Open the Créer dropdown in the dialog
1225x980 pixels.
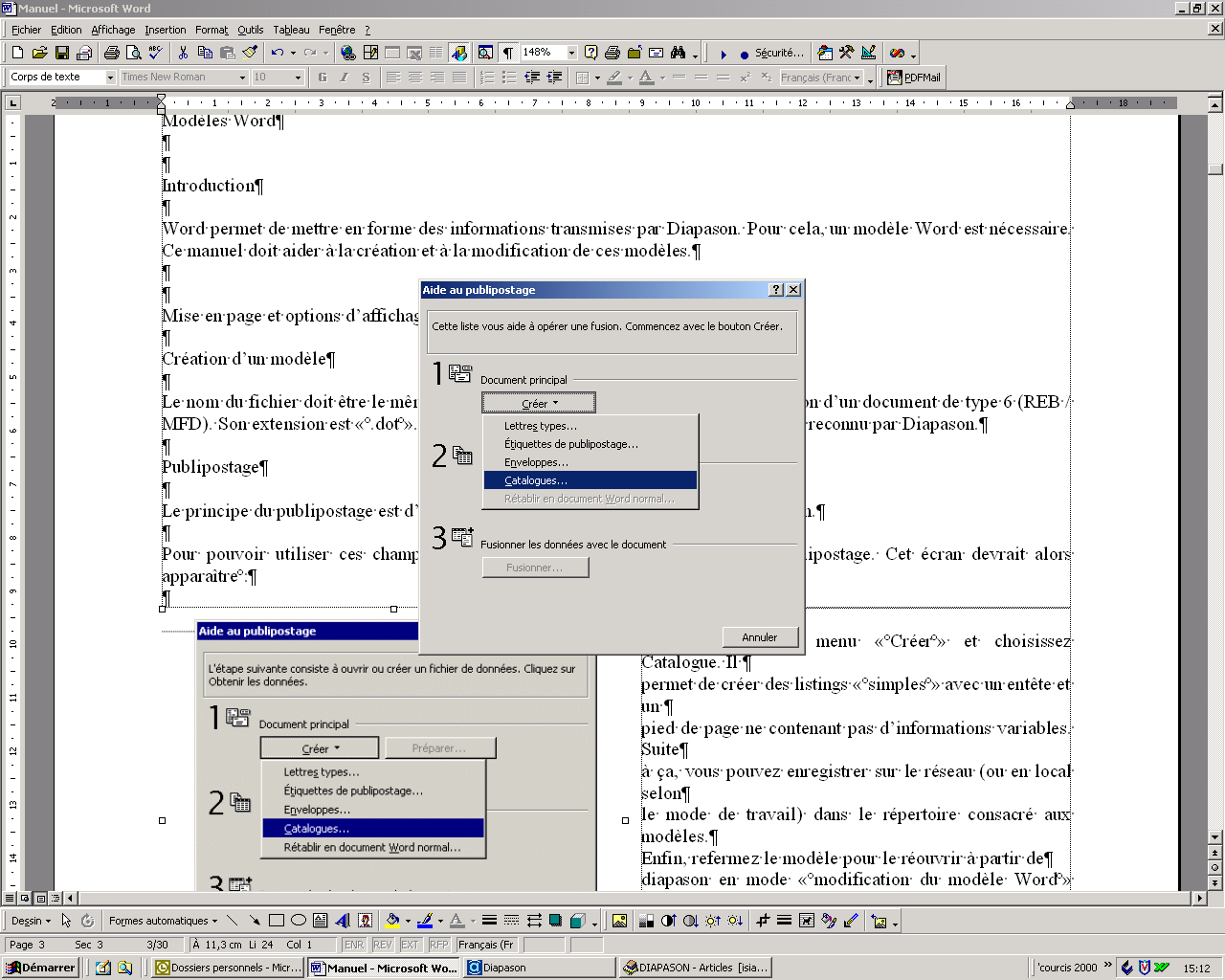tap(538, 402)
